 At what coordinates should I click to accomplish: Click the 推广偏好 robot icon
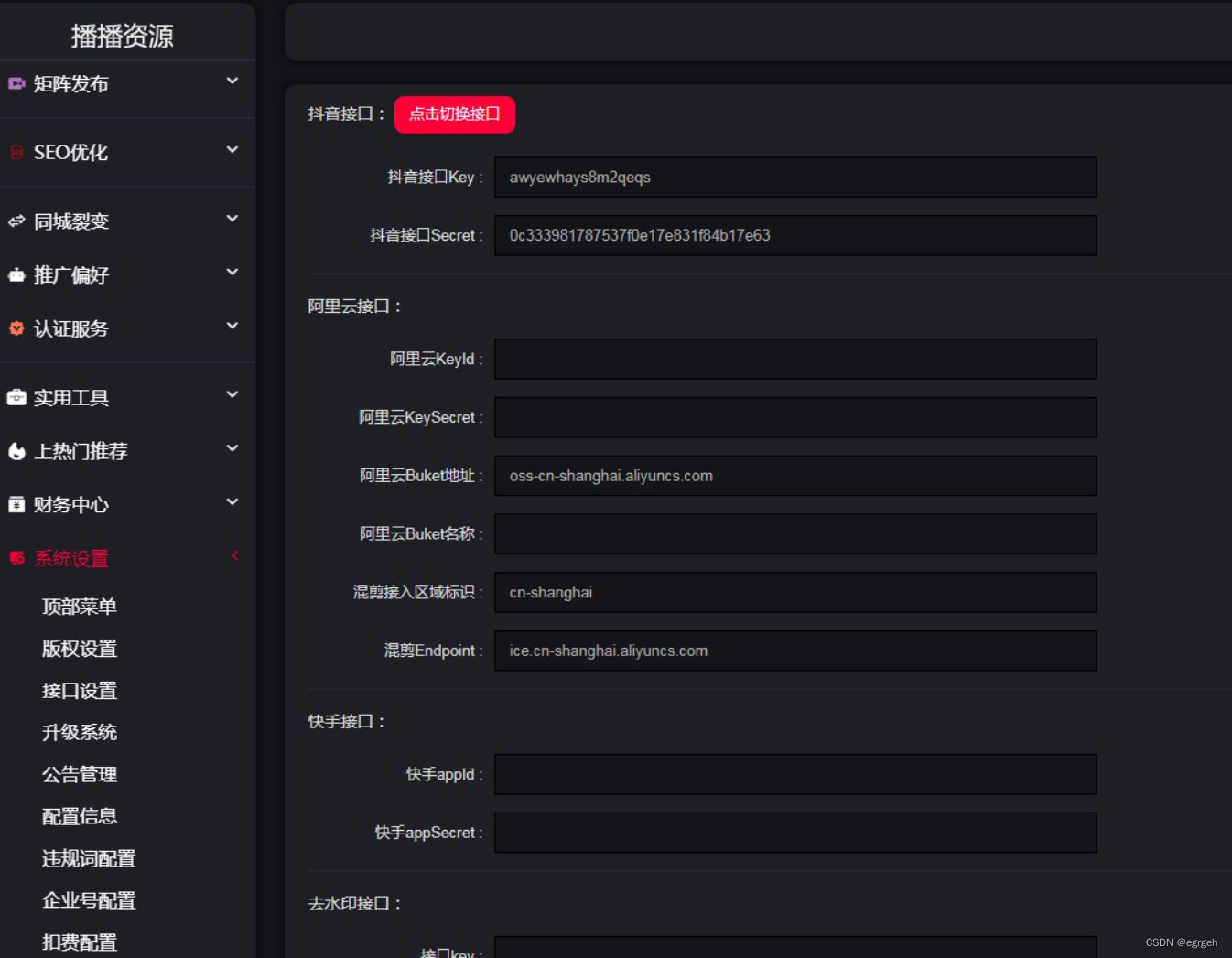point(16,274)
